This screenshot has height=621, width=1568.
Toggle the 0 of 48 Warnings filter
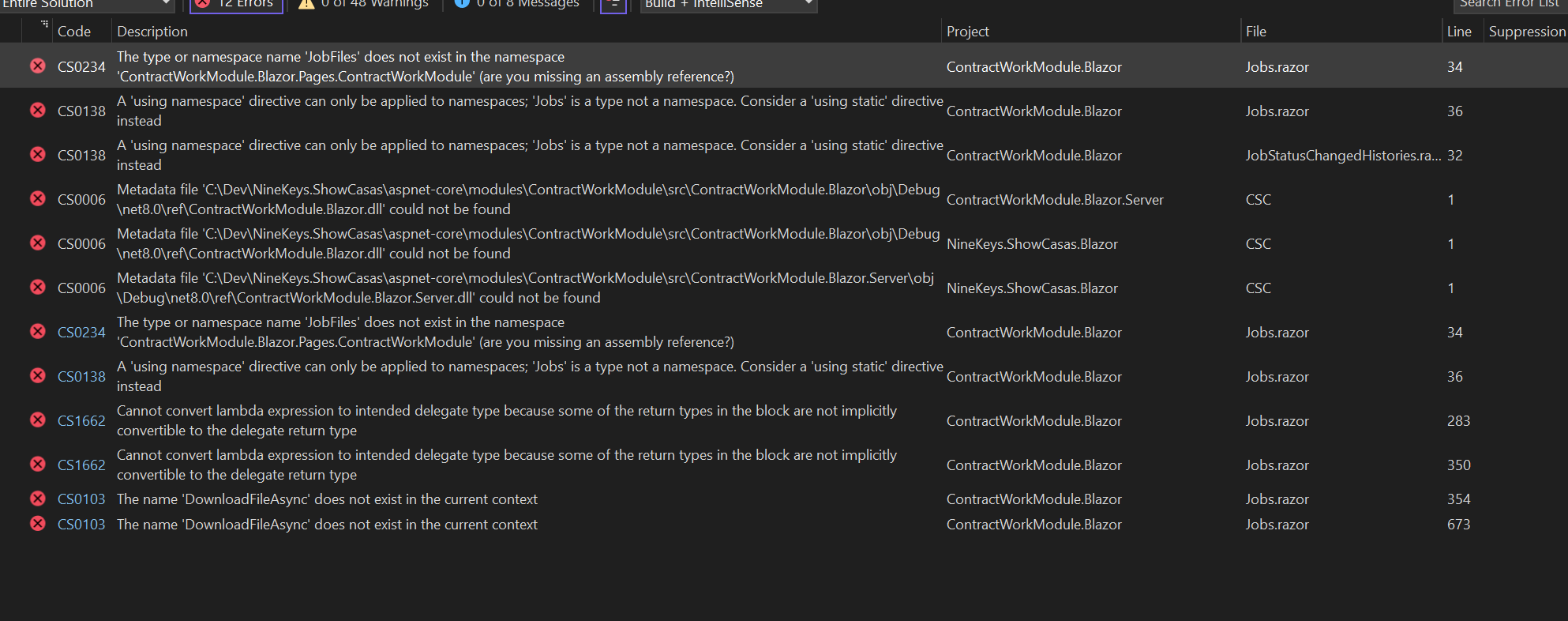click(363, 5)
